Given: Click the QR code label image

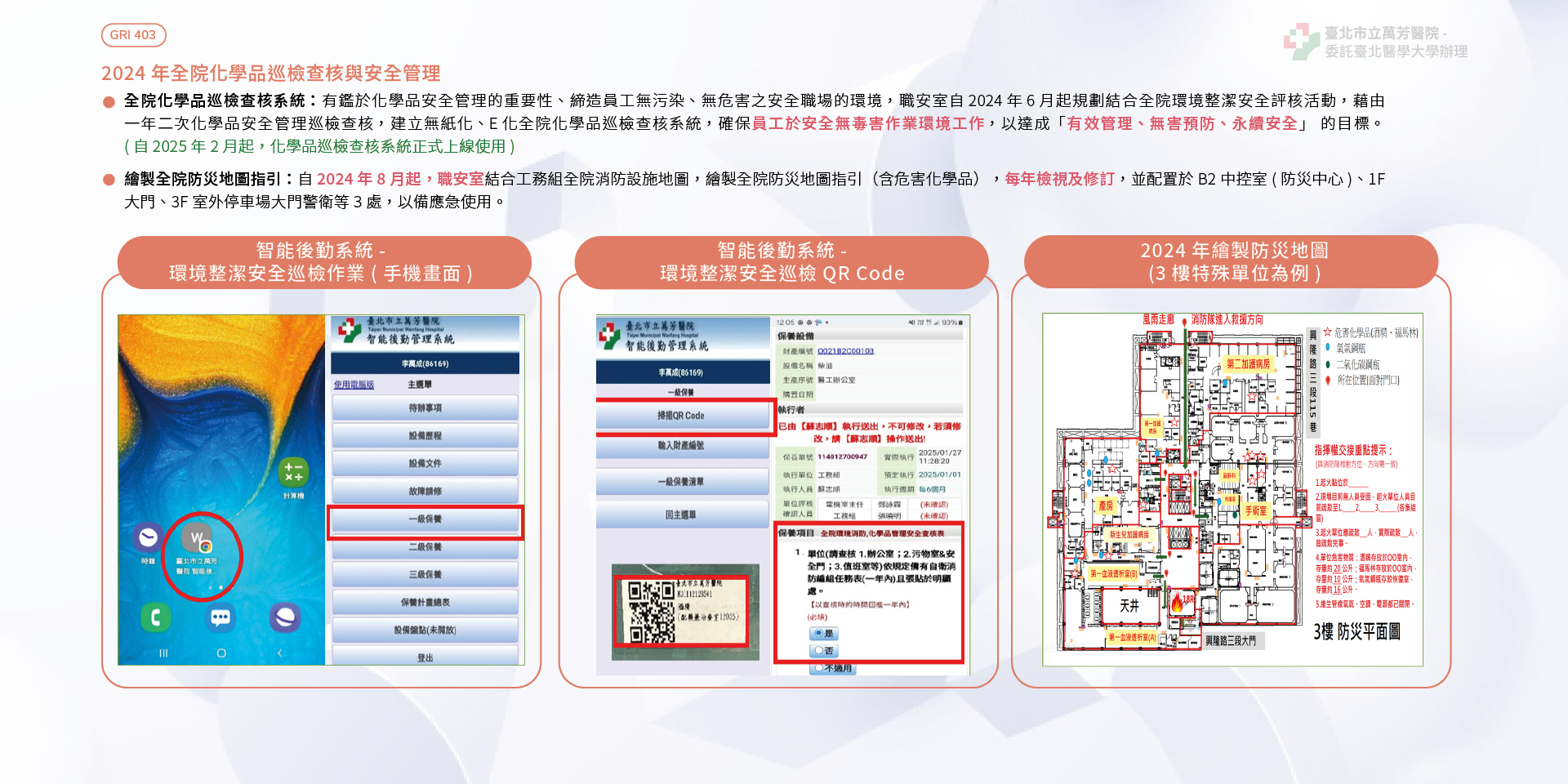Looking at the screenshot, I should 680,612.
